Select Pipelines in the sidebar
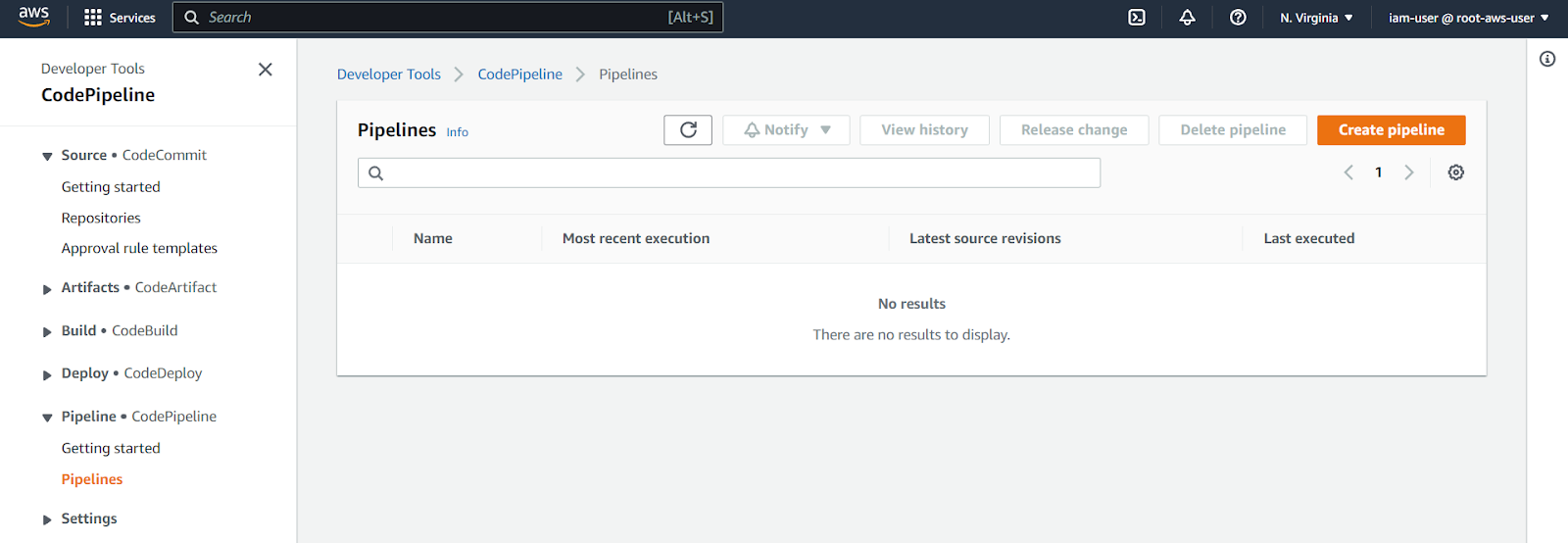 [x=92, y=479]
